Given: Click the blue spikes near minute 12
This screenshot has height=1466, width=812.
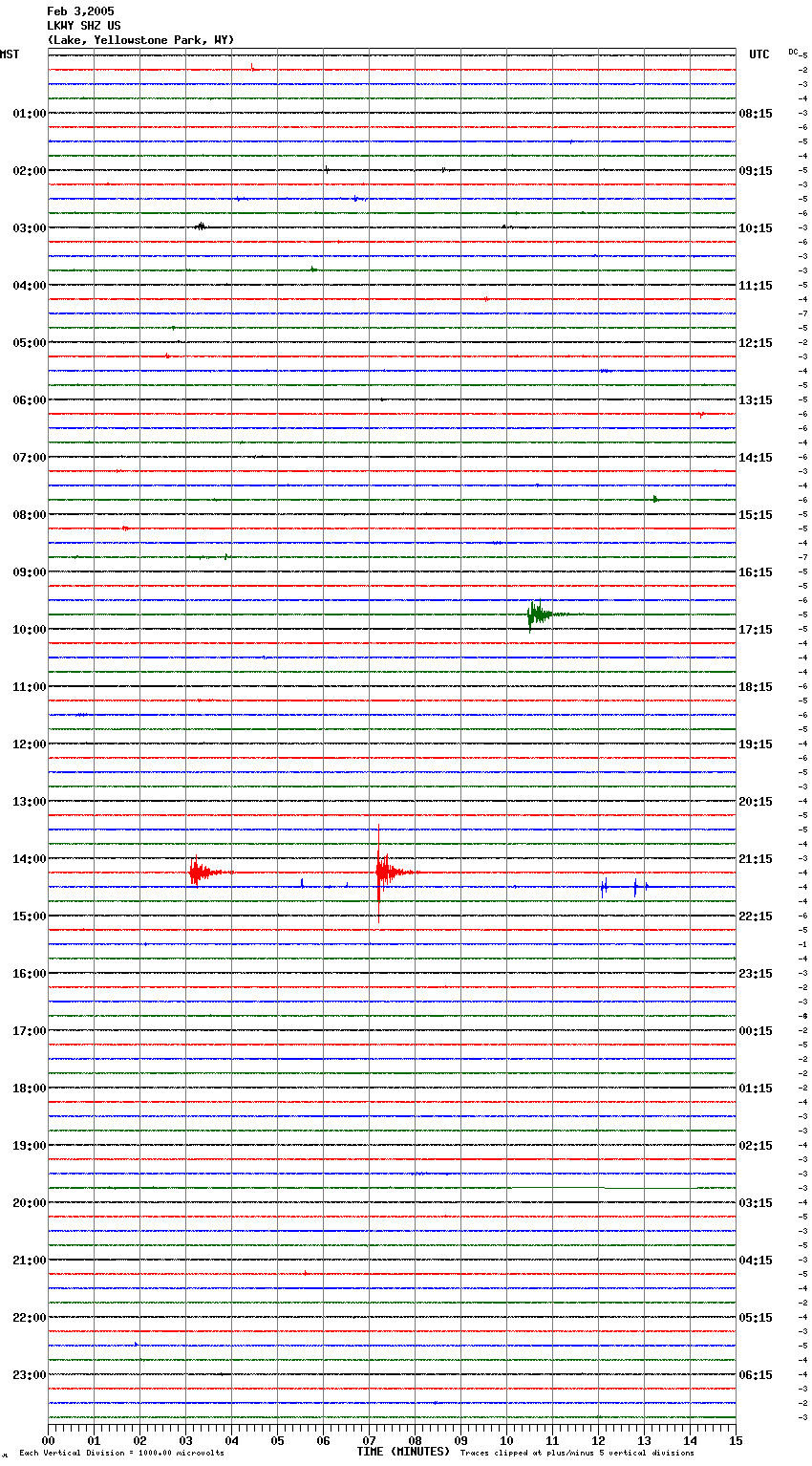Looking at the screenshot, I should (x=604, y=887).
